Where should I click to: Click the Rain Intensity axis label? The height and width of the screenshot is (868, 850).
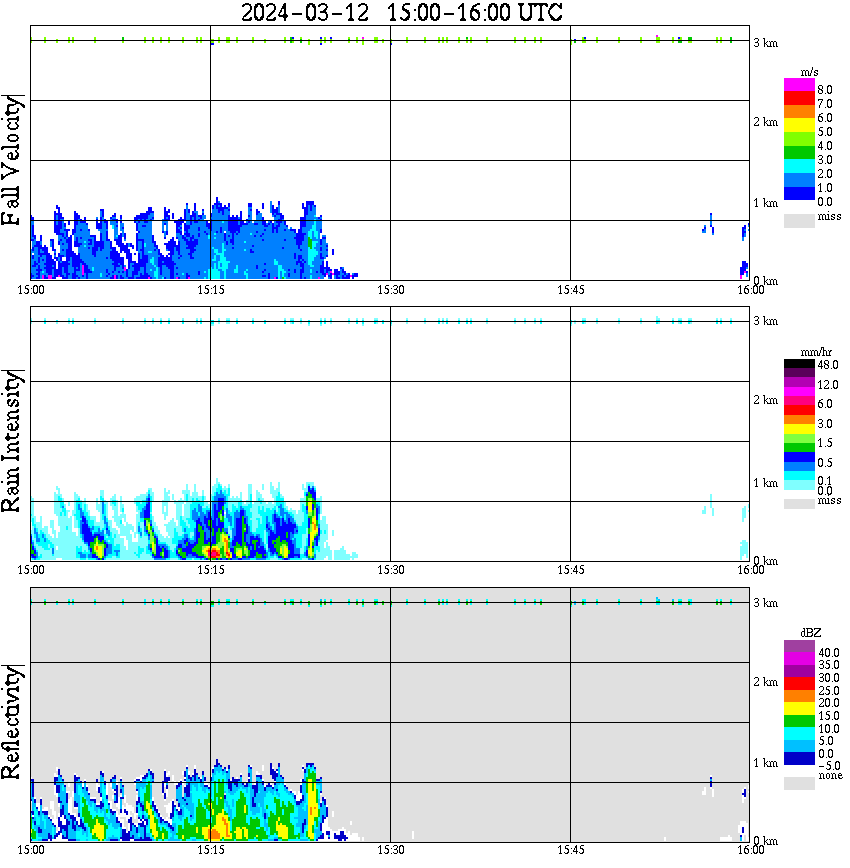tap(12, 441)
